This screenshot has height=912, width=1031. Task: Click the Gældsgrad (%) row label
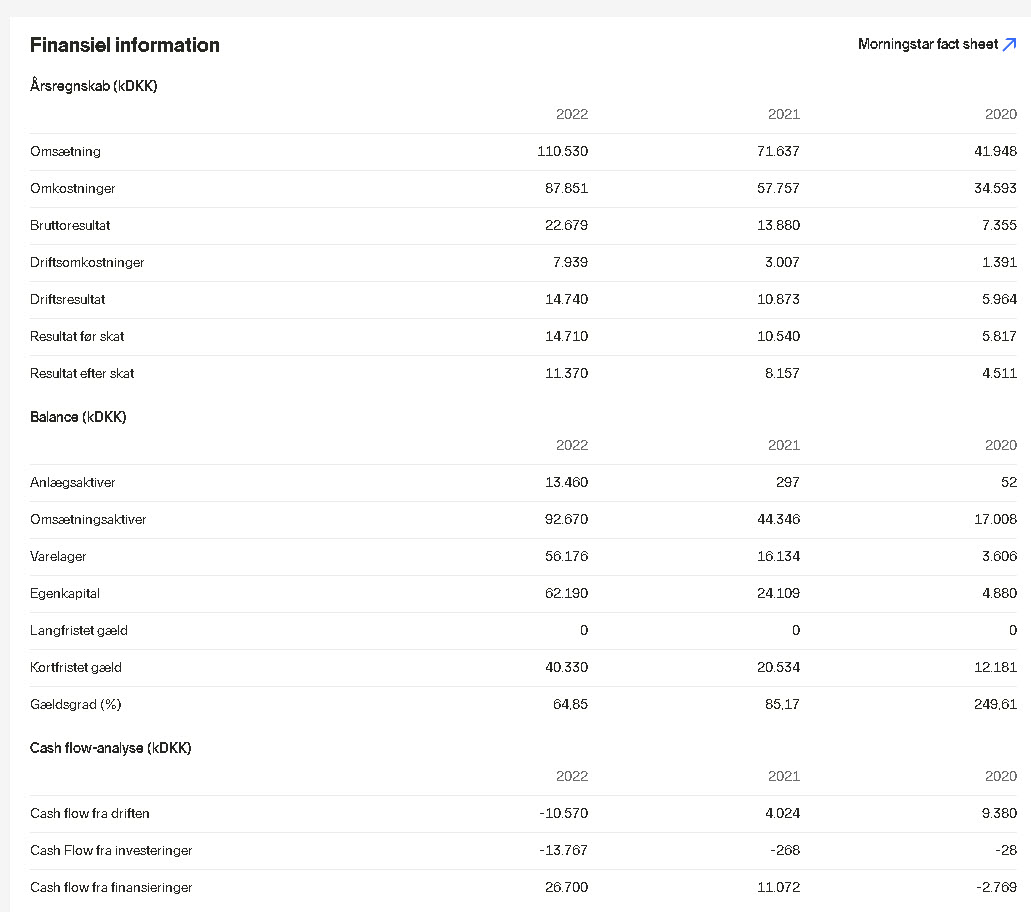click(76, 704)
